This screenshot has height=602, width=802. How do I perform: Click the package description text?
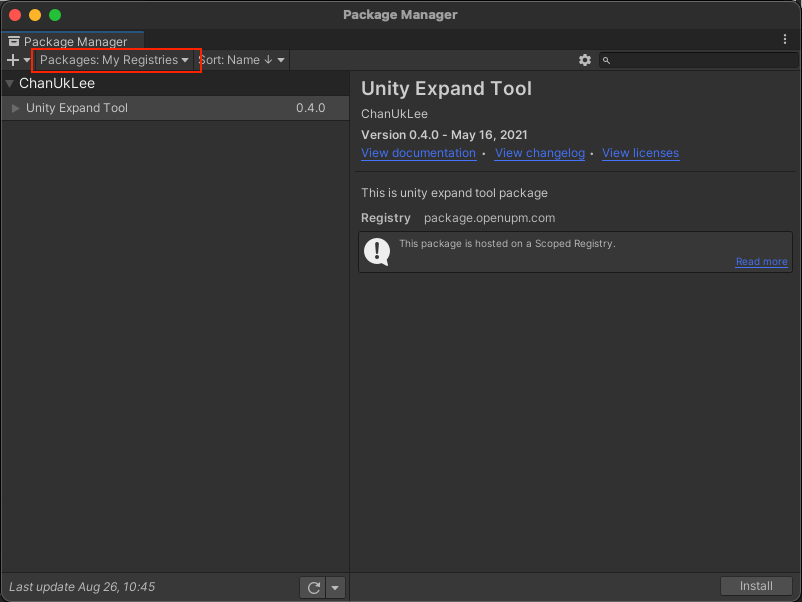(454, 193)
